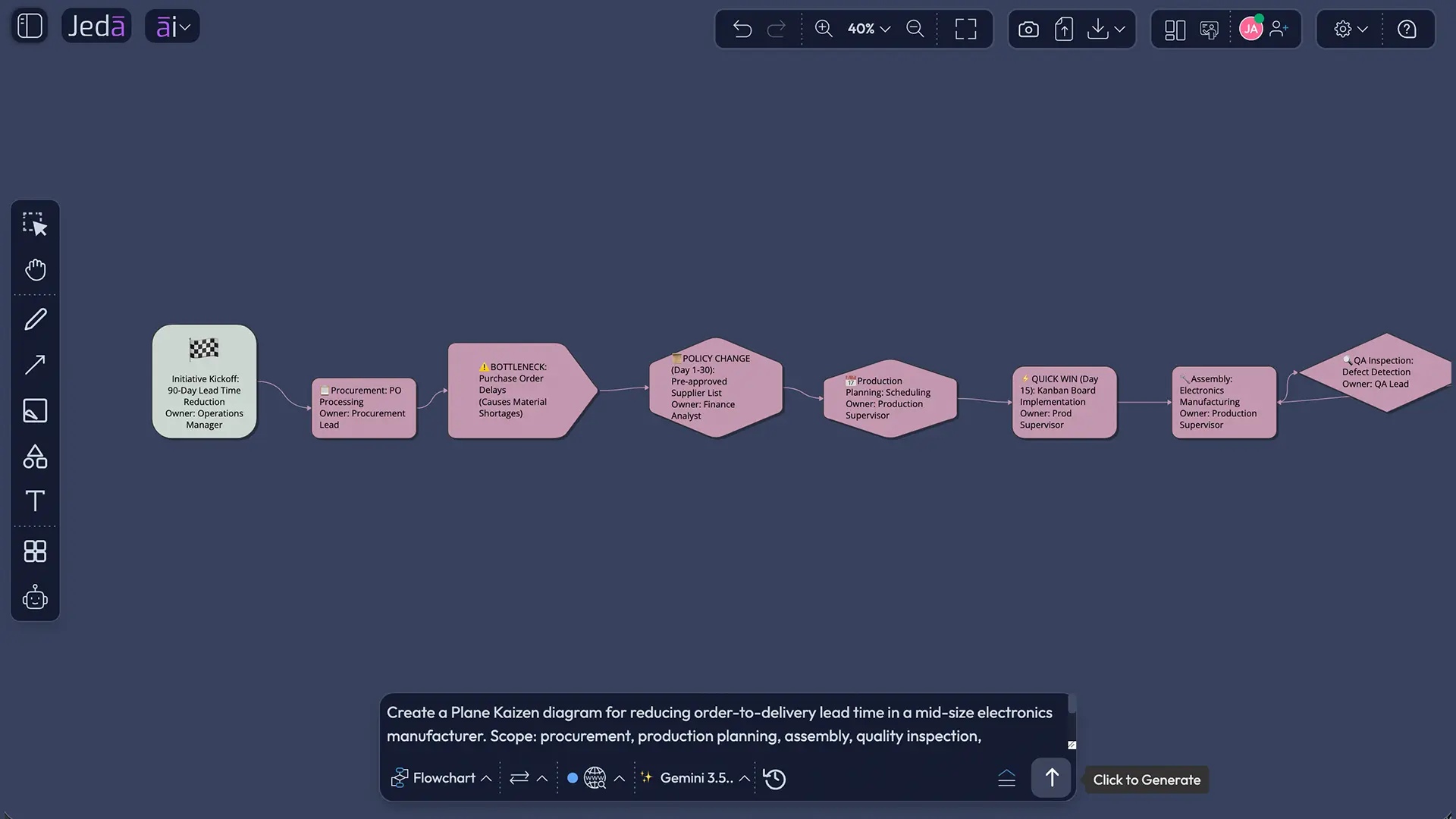Expand the direction arrows option menu
Screen dimensions: 1456x819
point(529,778)
